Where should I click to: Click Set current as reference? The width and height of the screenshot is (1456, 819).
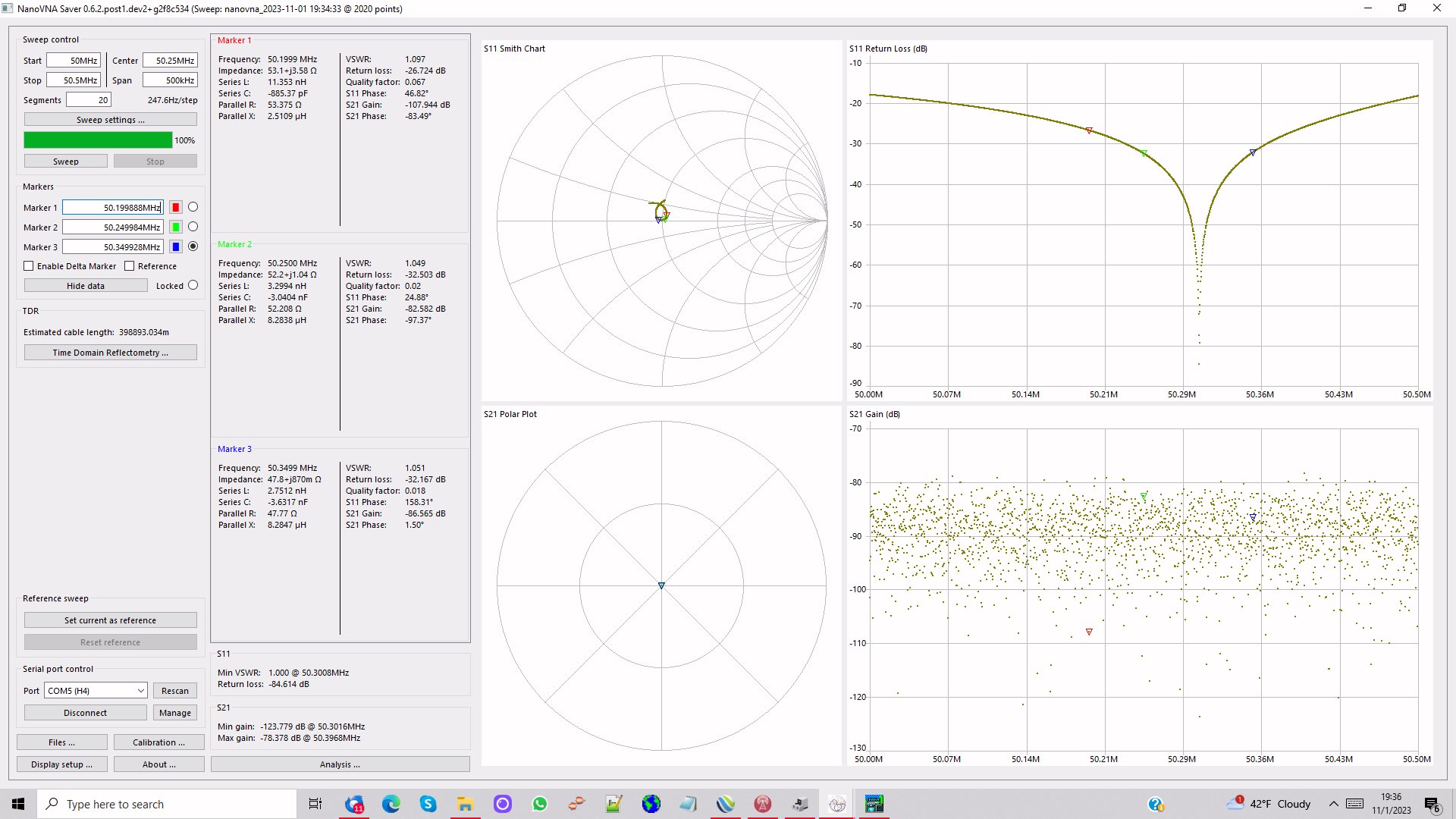pyautogui.click(x=110, y=620)
